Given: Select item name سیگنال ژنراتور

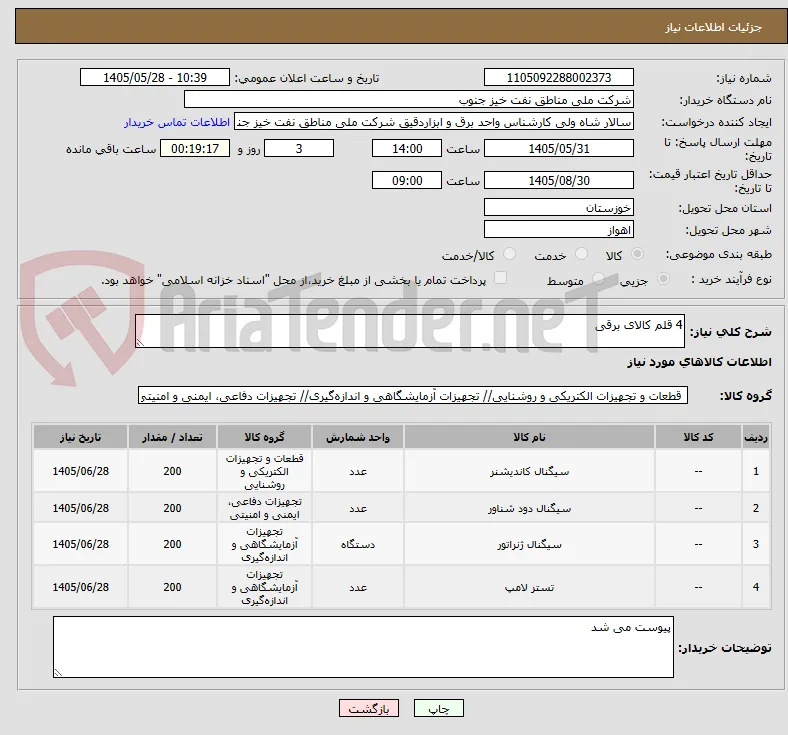Looking at the screenshot, I should 529,545.
